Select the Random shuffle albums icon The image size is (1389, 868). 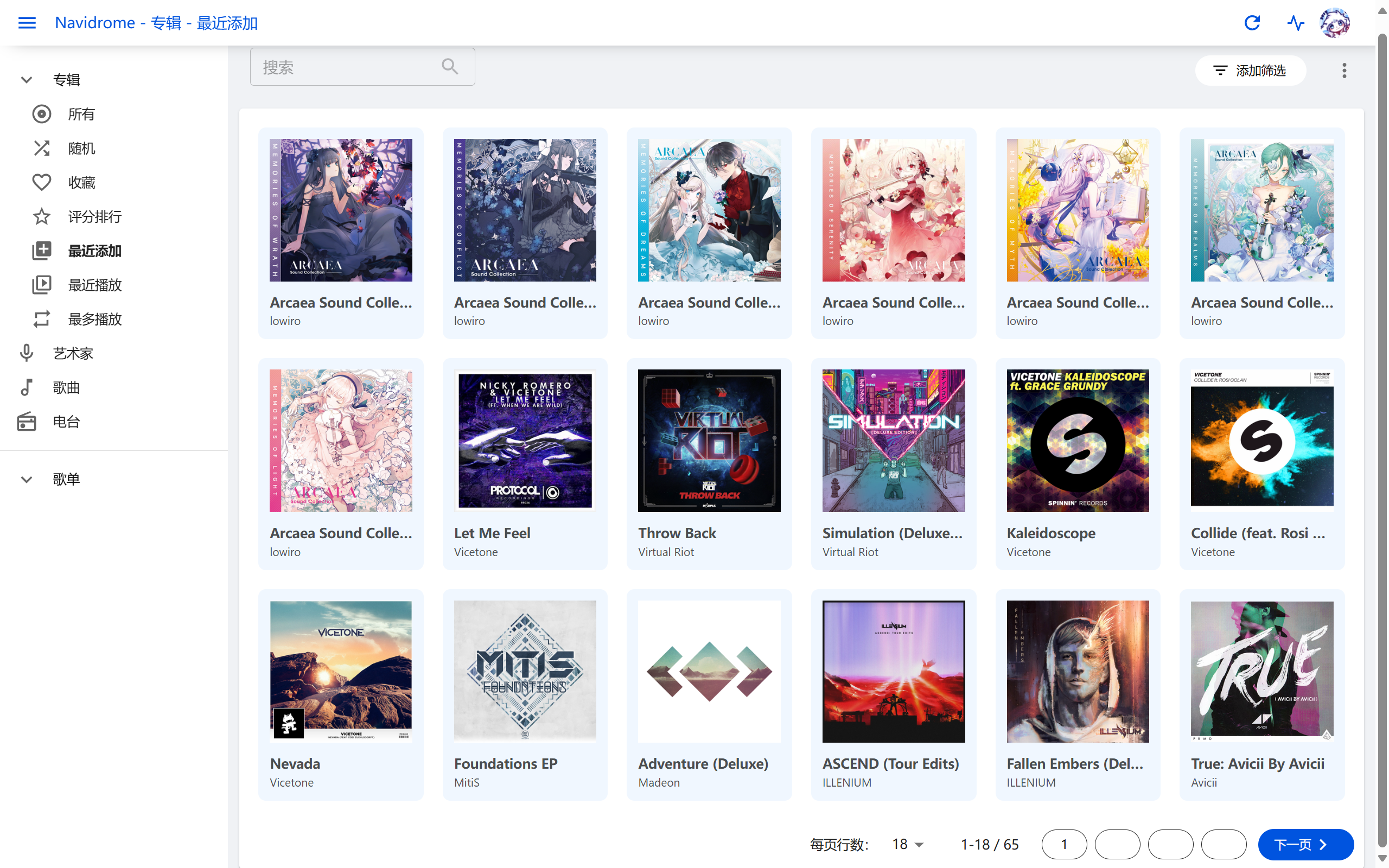41,148
